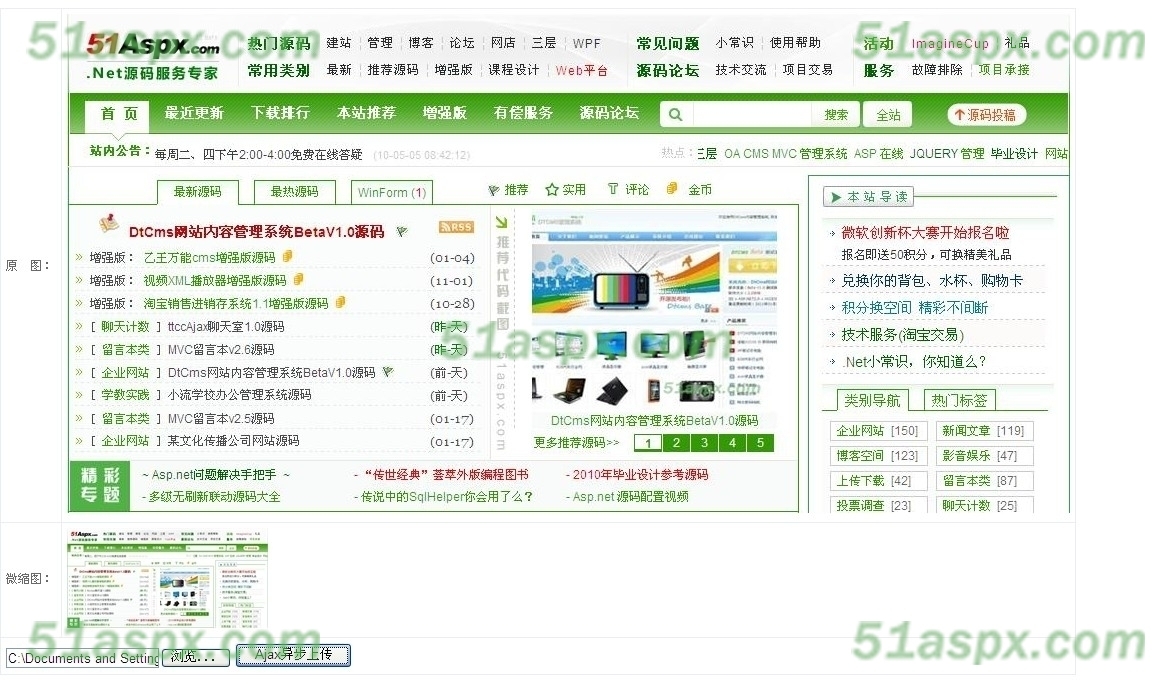1165x685 pixels.
Task: Click the 实用 star icon
Action: click(551, 190)
